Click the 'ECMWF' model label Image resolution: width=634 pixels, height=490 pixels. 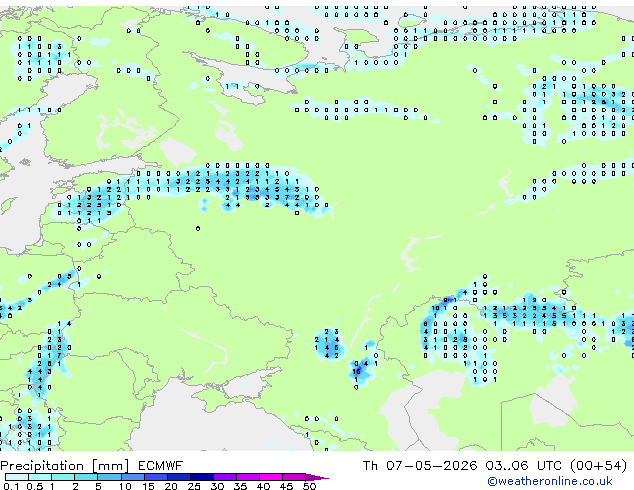point(161,466)
